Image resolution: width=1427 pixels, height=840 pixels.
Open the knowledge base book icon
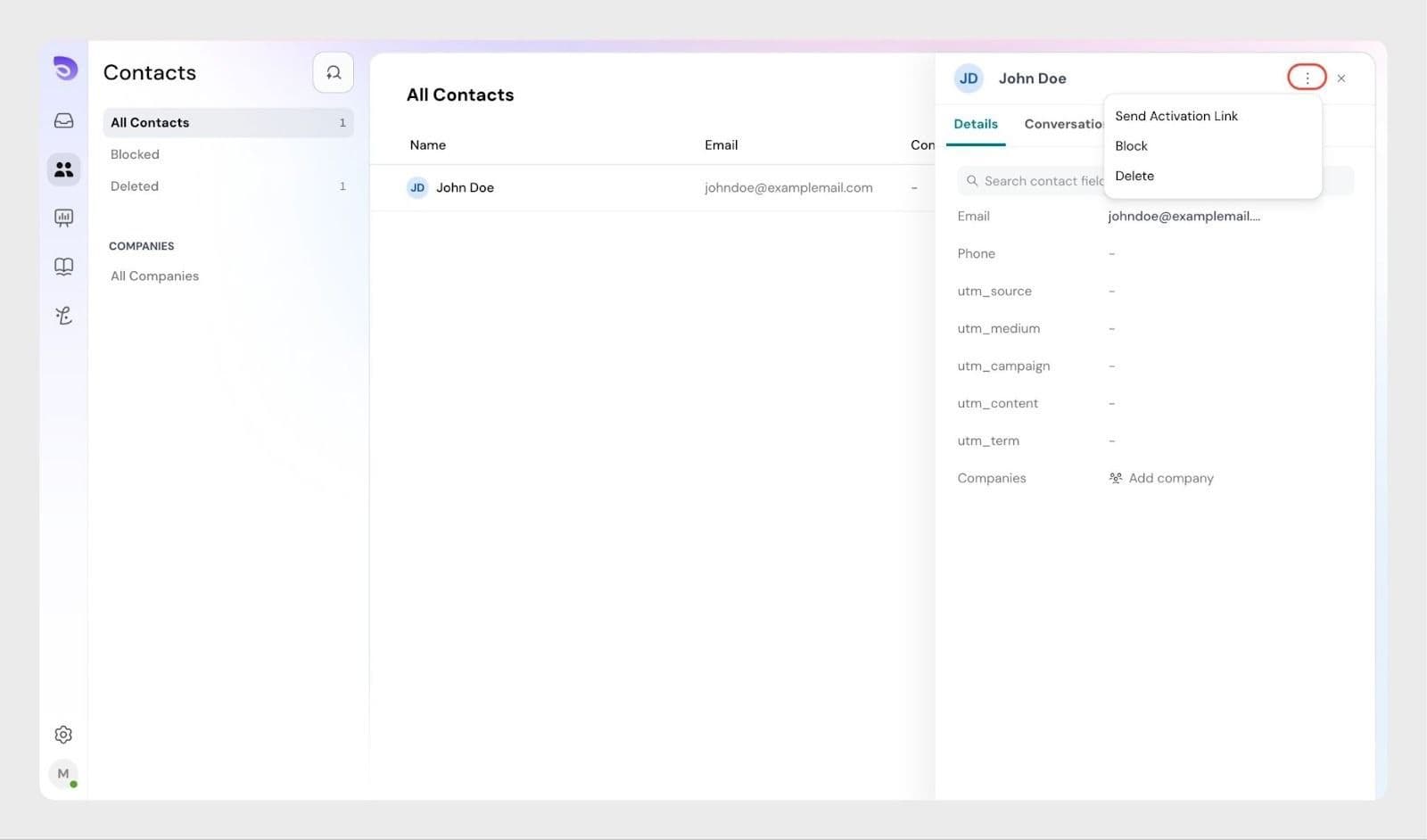click(63, 267)
